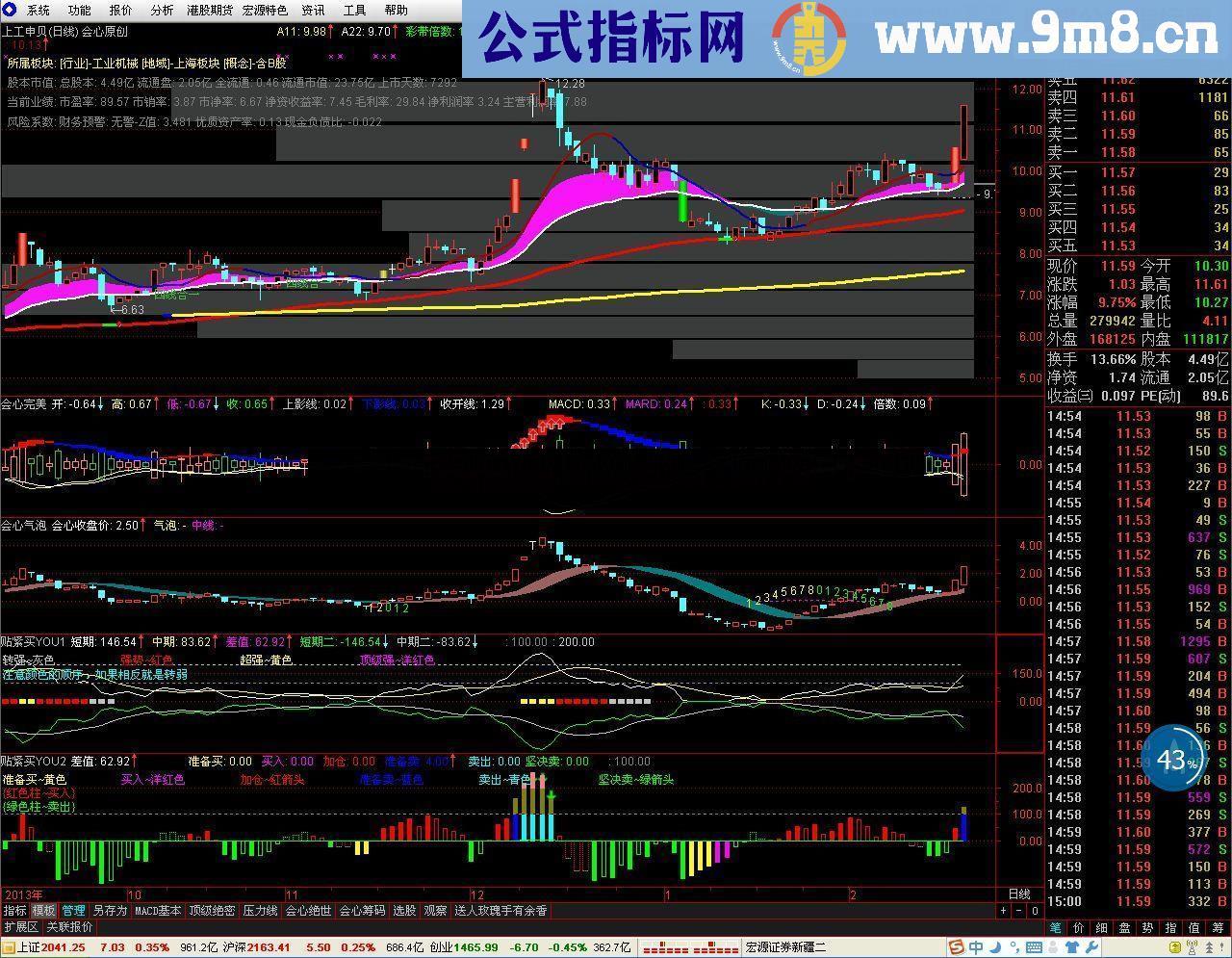Click the blue 43% progress circle
This screenshot has width=1232, height=958.
(x=1172, y=760)
